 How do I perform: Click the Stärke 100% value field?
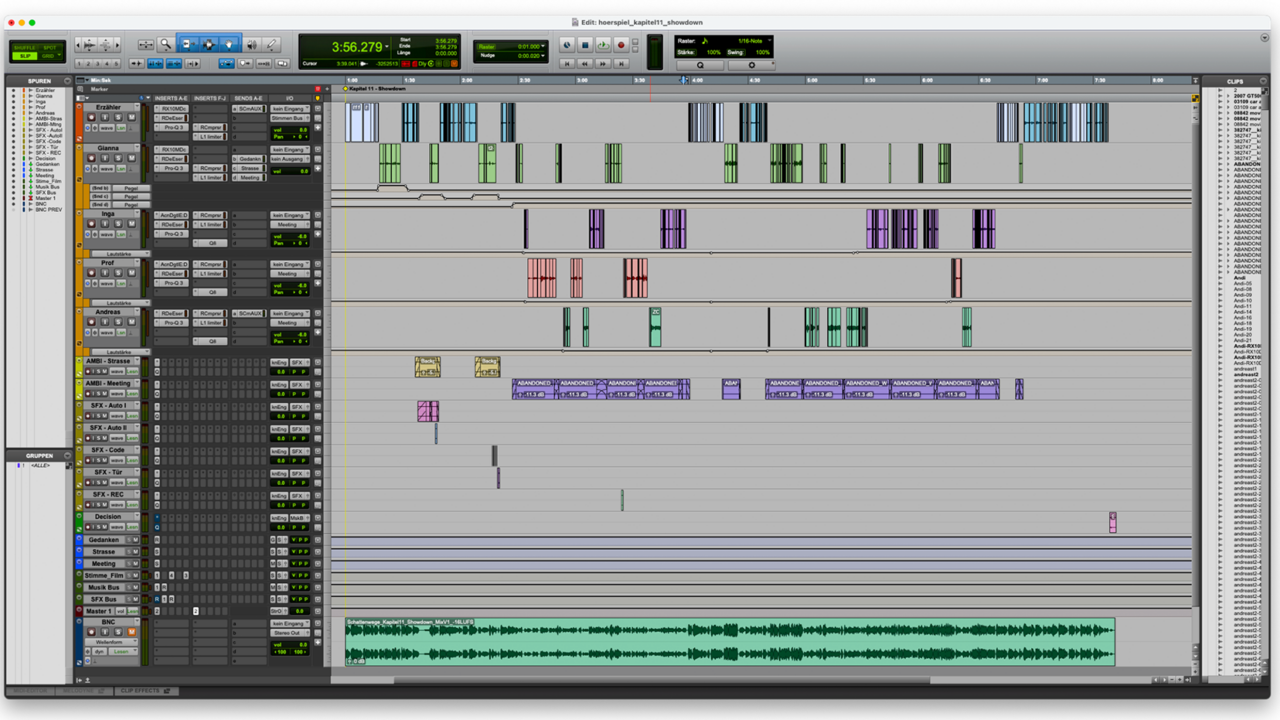click(714, 52)
